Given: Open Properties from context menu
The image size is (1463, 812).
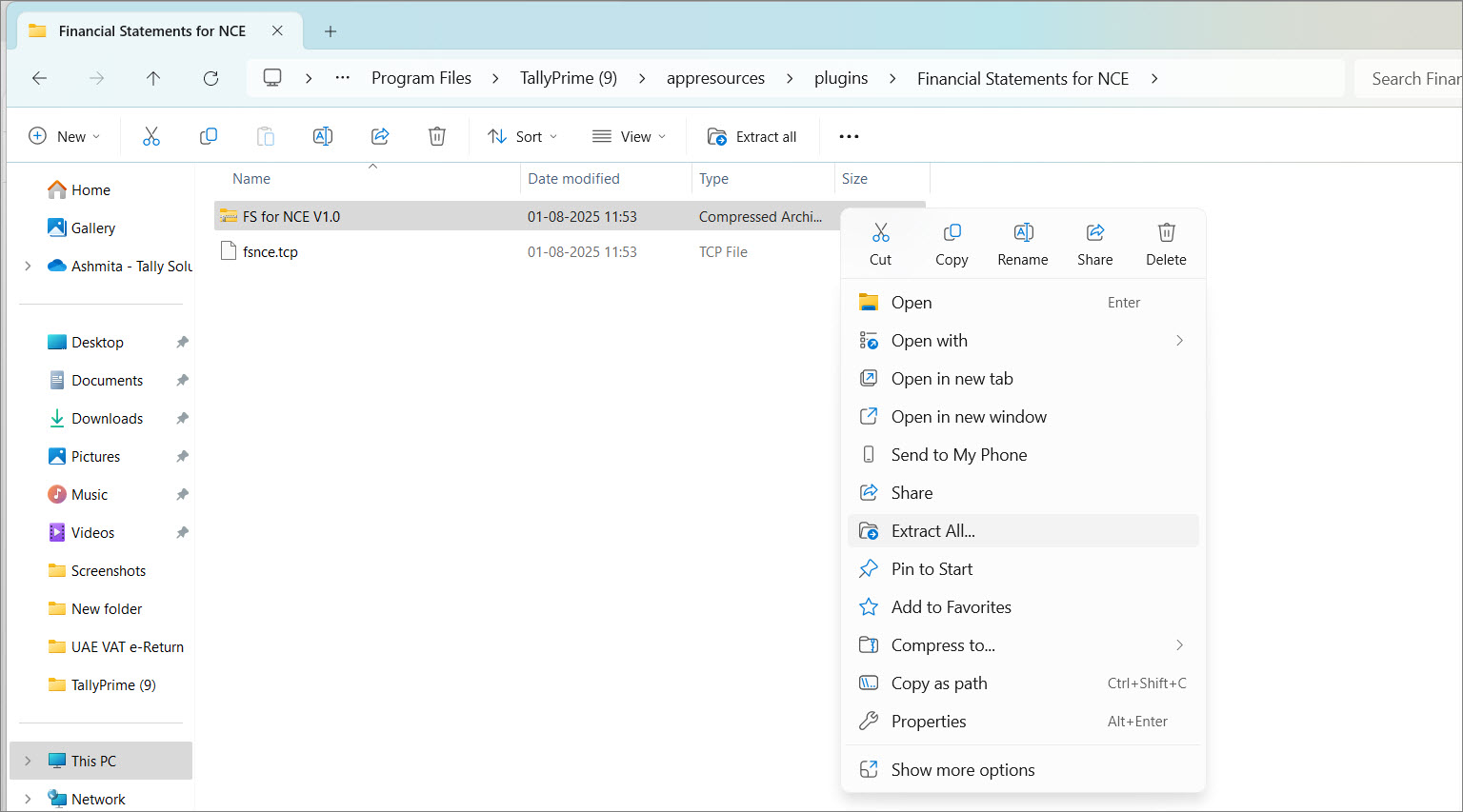Looking at the screenshot, I should 1023,722.
